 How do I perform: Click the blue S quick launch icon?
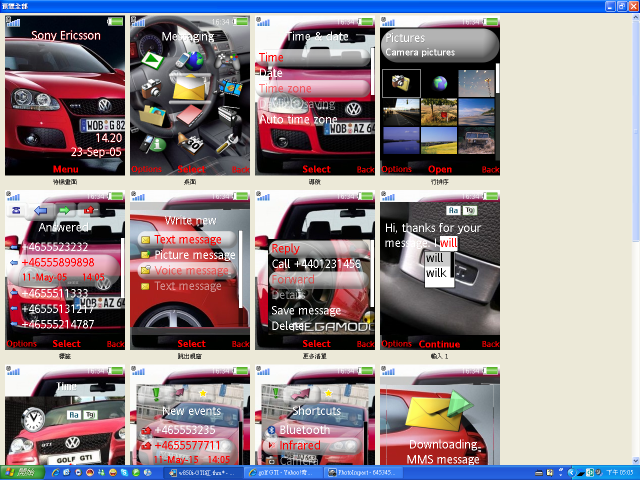tap(124, 473)
